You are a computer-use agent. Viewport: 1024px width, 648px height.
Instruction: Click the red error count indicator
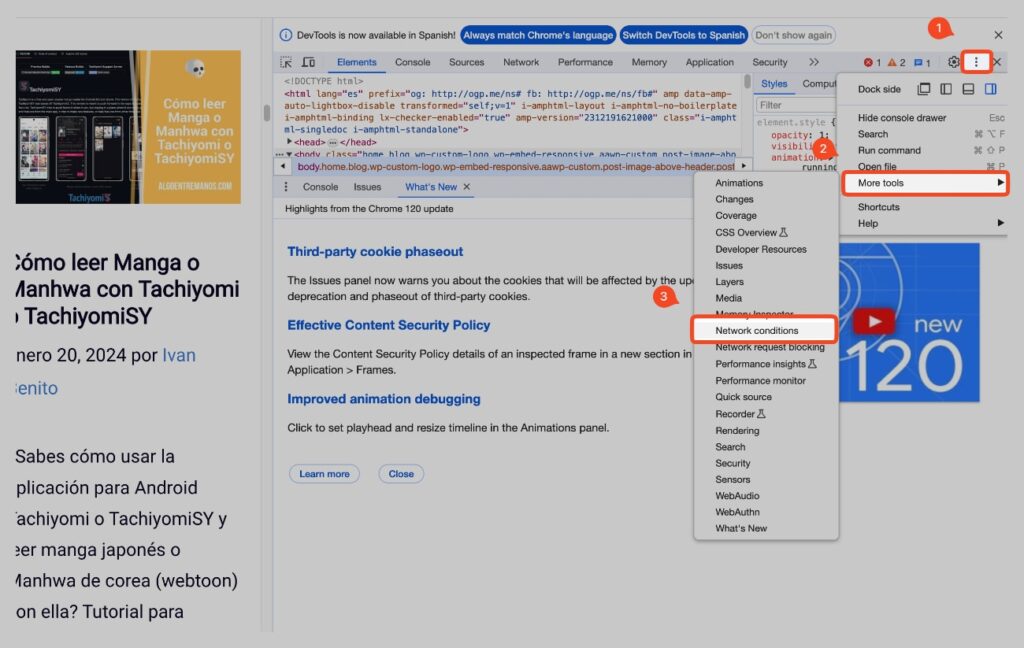(872, 62)
